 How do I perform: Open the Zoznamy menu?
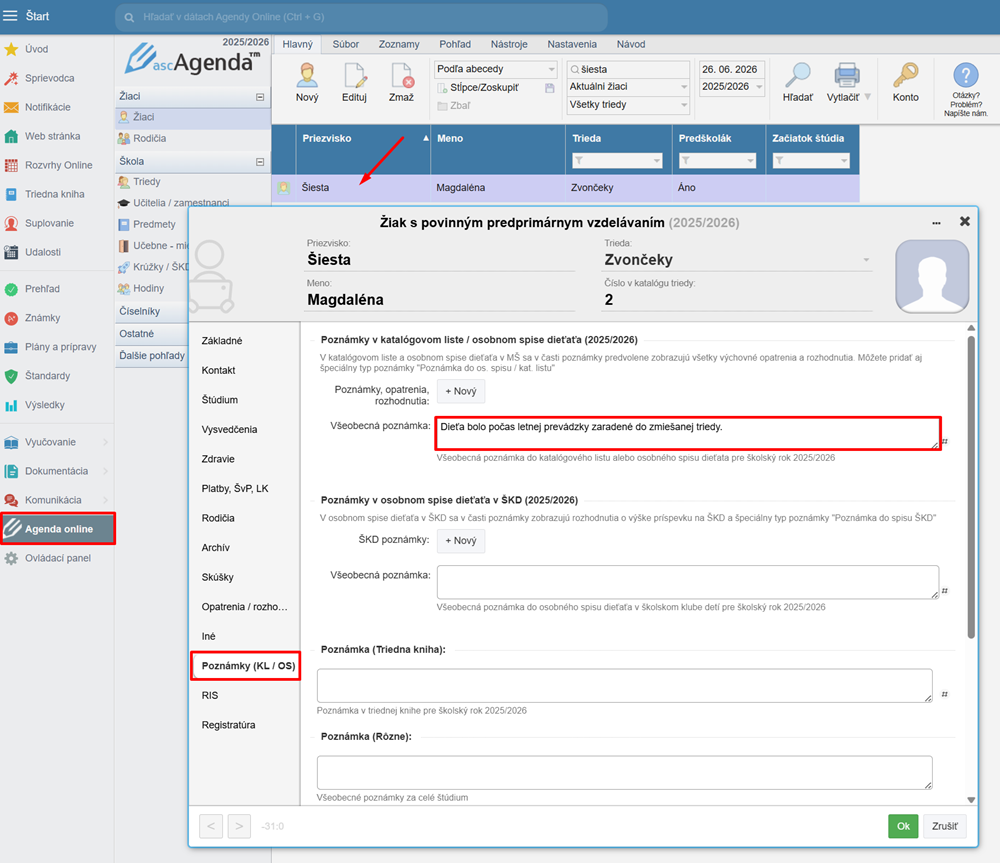pyautogui.click(x=399, y=44)
